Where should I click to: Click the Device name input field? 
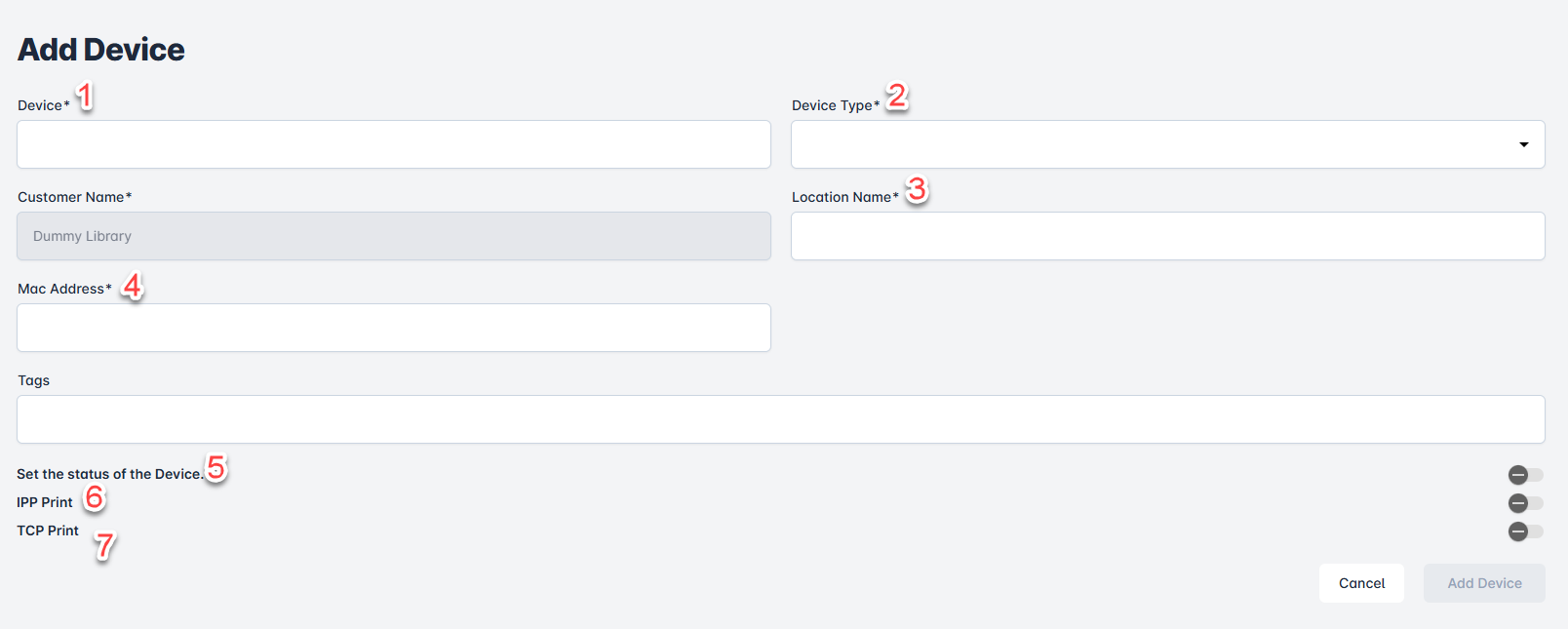[393, 144]
